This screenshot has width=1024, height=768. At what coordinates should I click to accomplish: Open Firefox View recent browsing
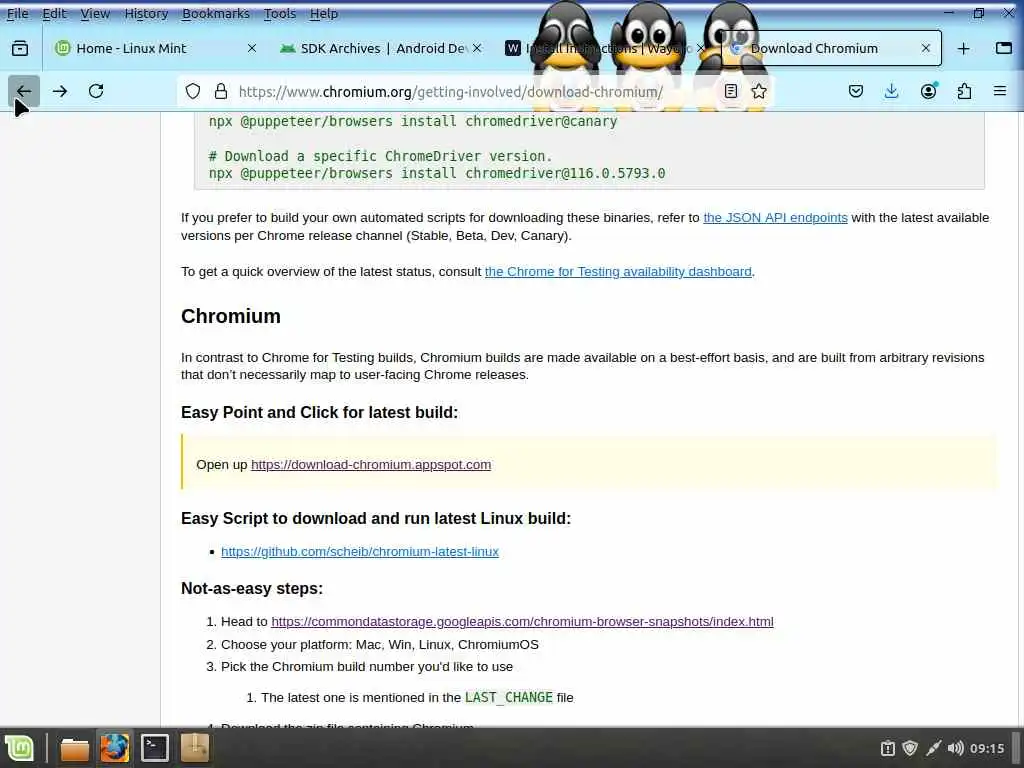click(x=20, y=48)
